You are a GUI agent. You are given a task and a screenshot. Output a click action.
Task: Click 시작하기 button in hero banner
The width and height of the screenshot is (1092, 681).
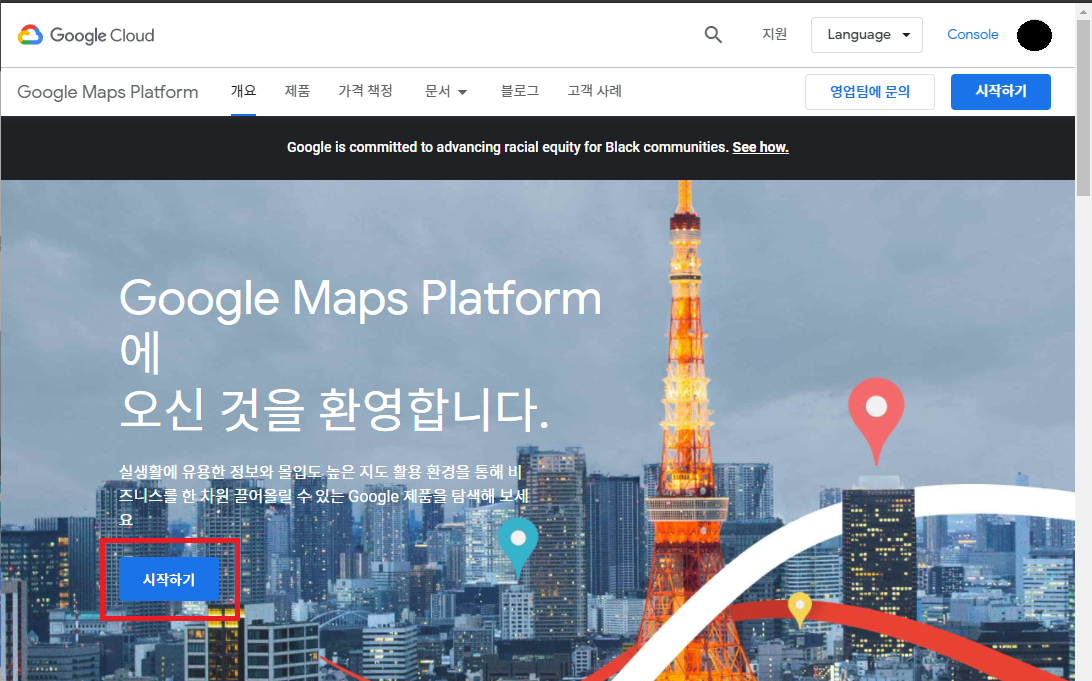point(169,579)
